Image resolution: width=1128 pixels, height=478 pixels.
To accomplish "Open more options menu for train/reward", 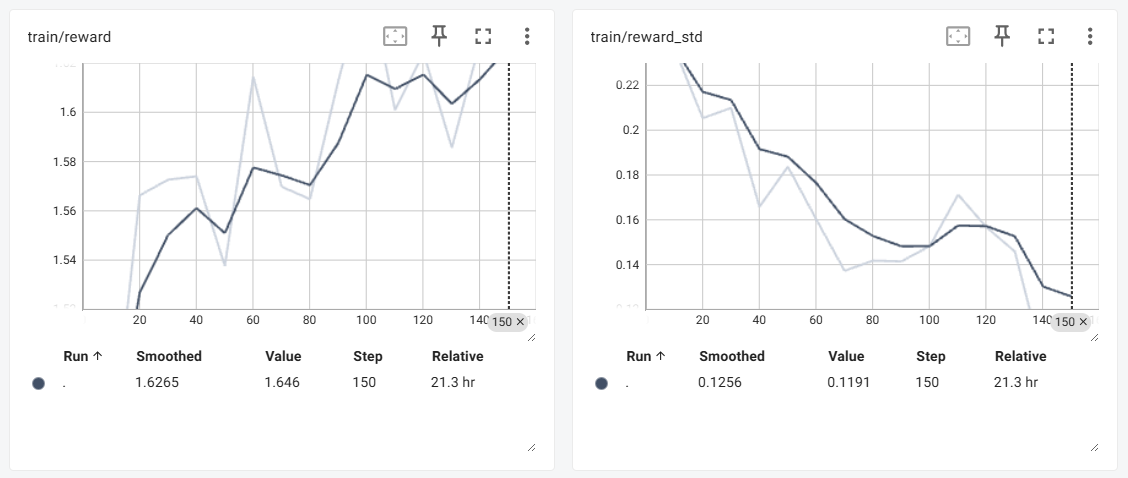I will coord(527,37).
